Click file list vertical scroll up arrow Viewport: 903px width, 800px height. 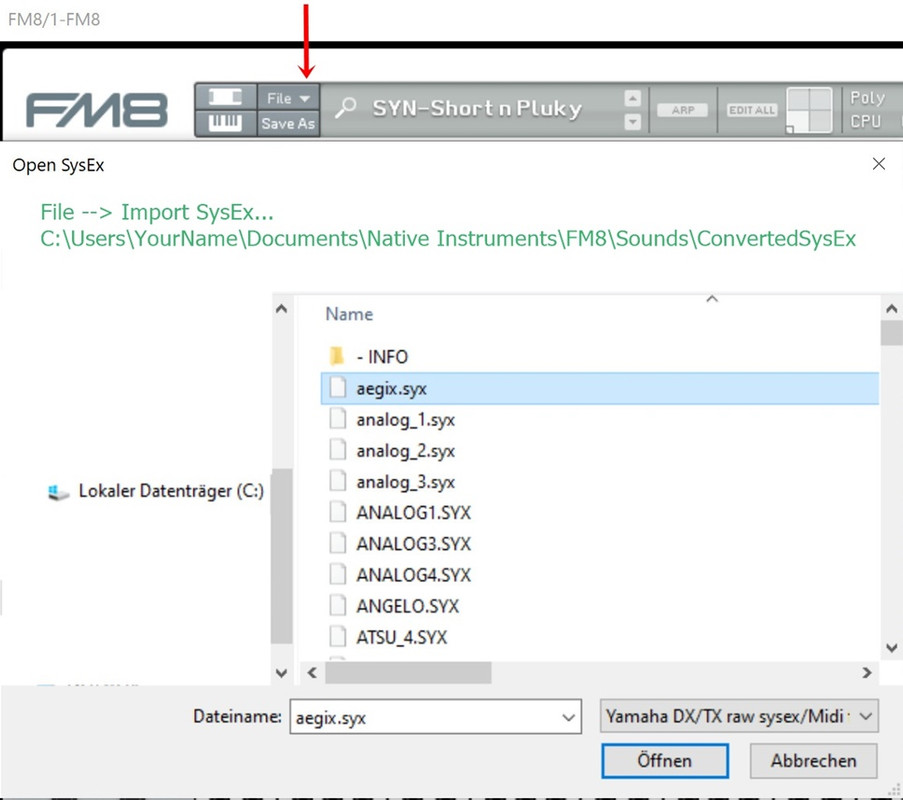click(891, 309)
